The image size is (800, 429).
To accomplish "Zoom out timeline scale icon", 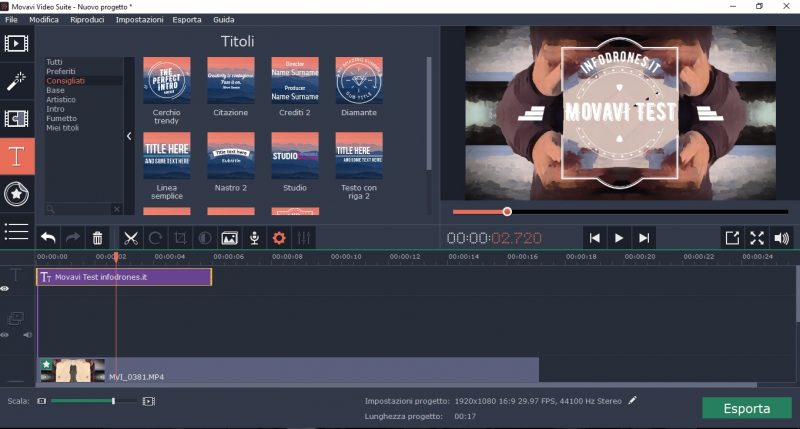I will (42, 401).
